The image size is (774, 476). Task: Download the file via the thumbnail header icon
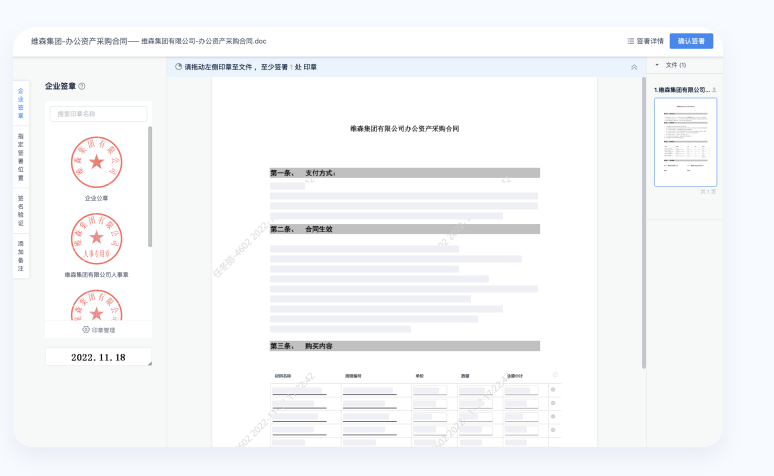click(x=714, y=90)
